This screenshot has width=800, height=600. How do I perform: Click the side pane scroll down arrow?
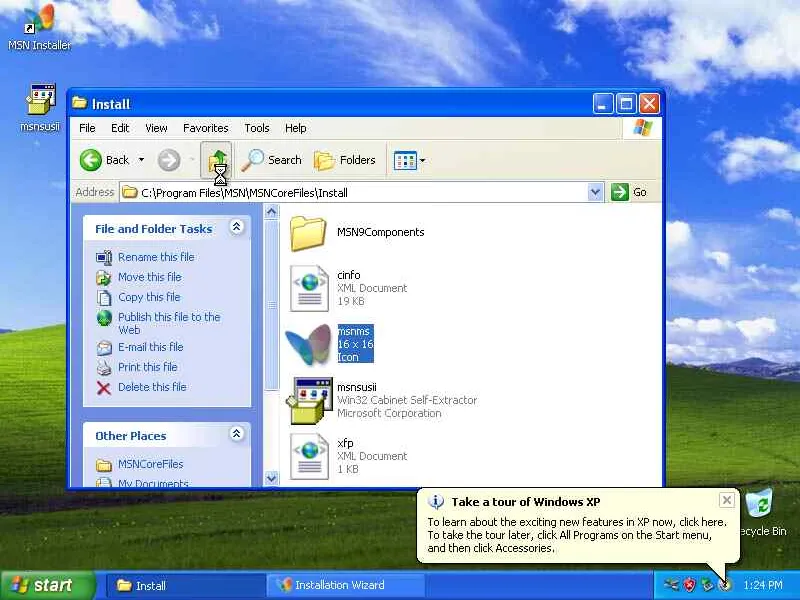tap(271, 478)
